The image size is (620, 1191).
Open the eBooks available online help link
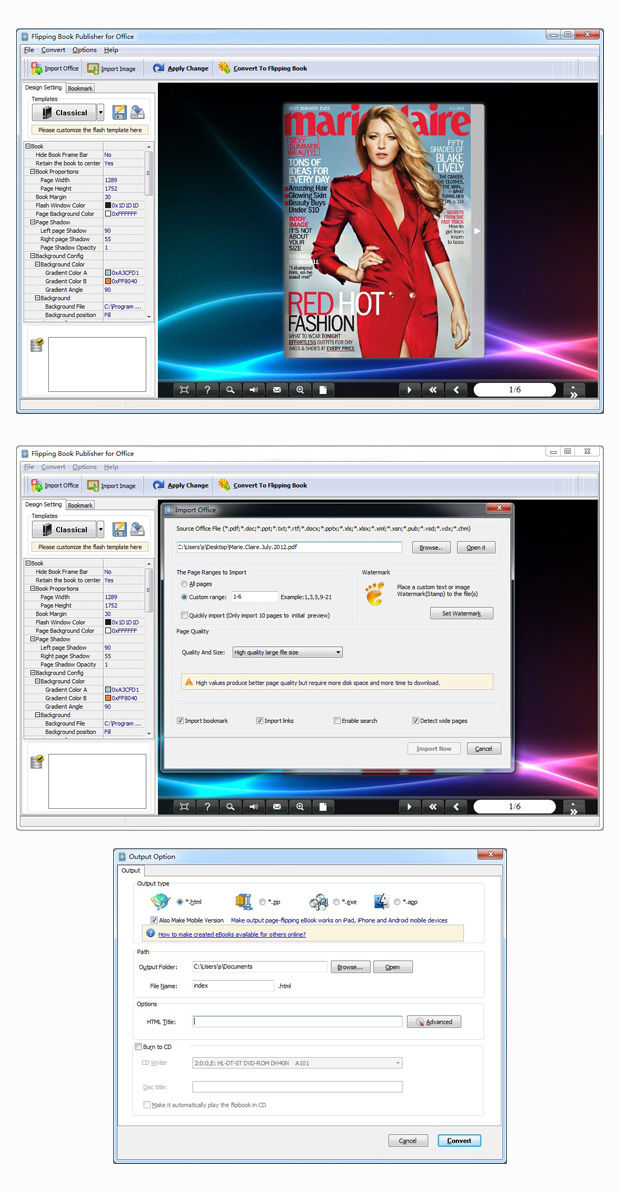(x=232, y=934)
